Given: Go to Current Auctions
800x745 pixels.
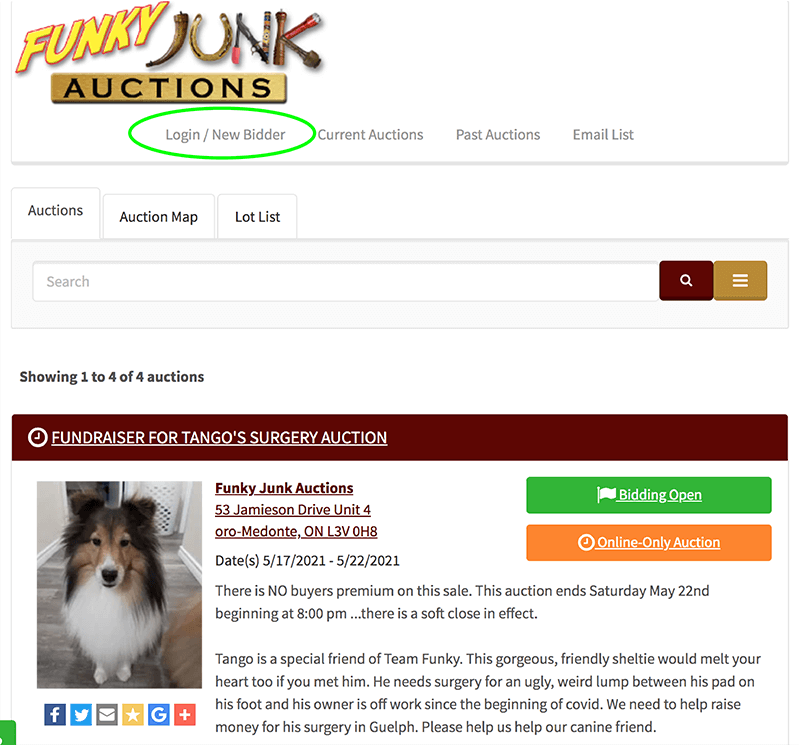Looking at the screenshot, I should pyautogui.click(x=370, y=134).
